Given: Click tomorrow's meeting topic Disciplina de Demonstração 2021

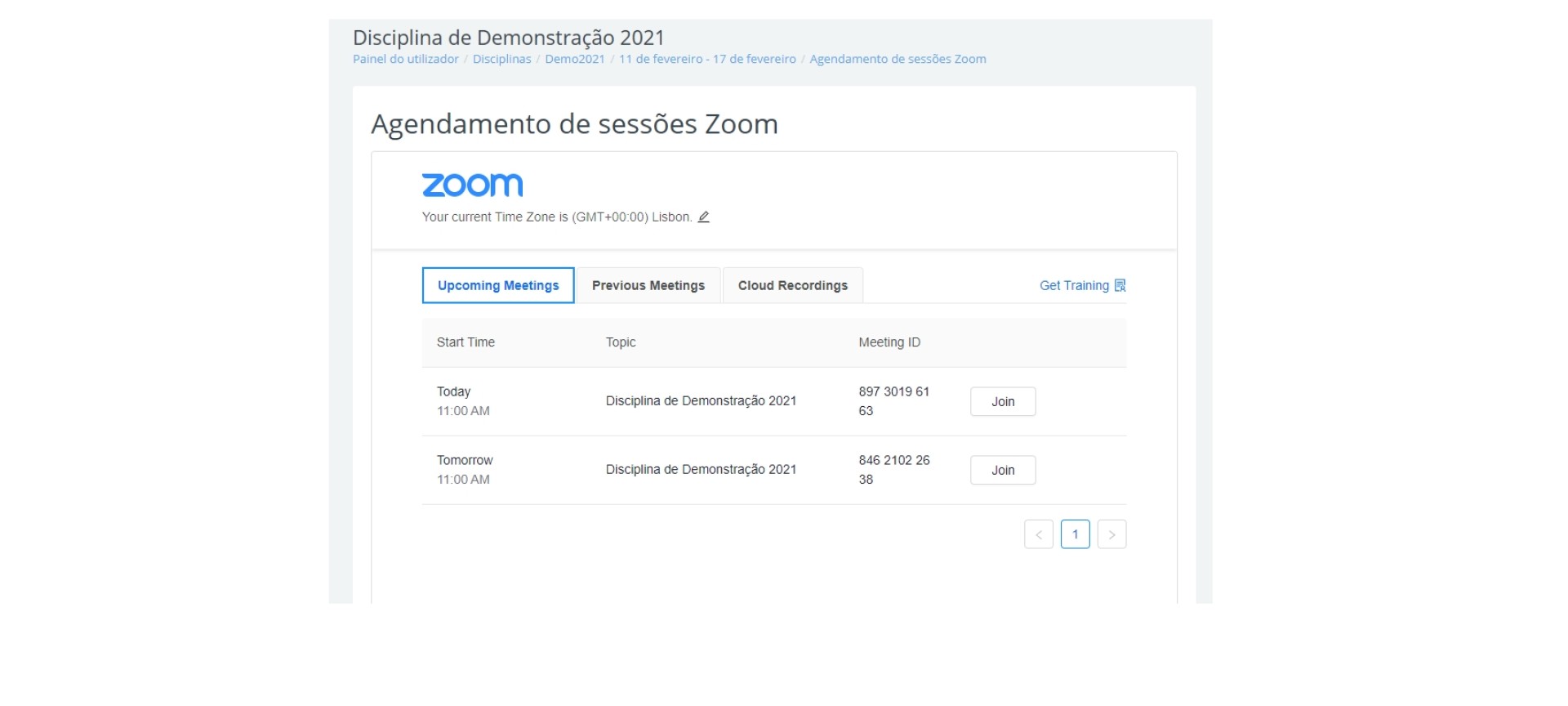Looking at the screenshot, I should [701, 469].
